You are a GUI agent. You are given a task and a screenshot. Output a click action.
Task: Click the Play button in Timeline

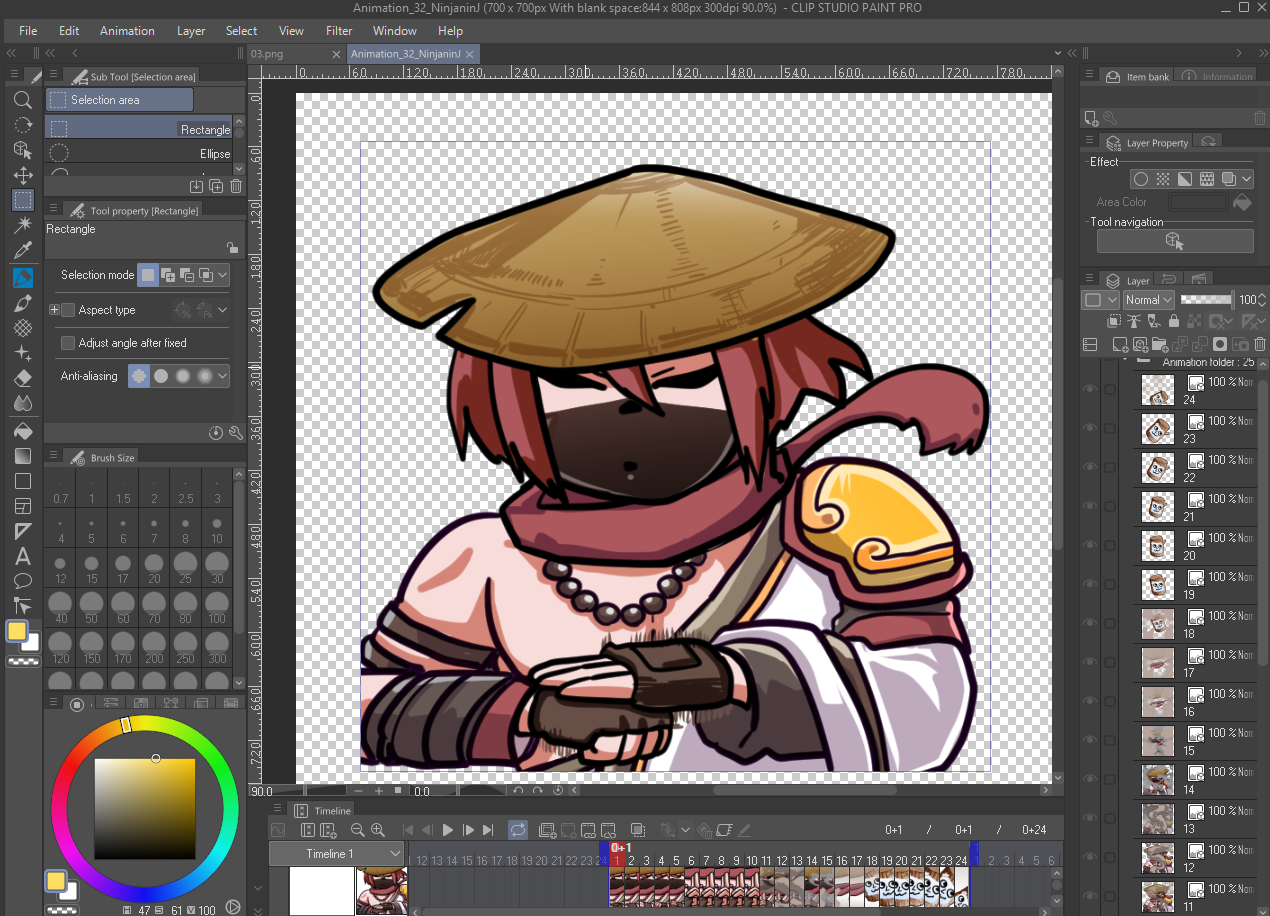point(448,830)
